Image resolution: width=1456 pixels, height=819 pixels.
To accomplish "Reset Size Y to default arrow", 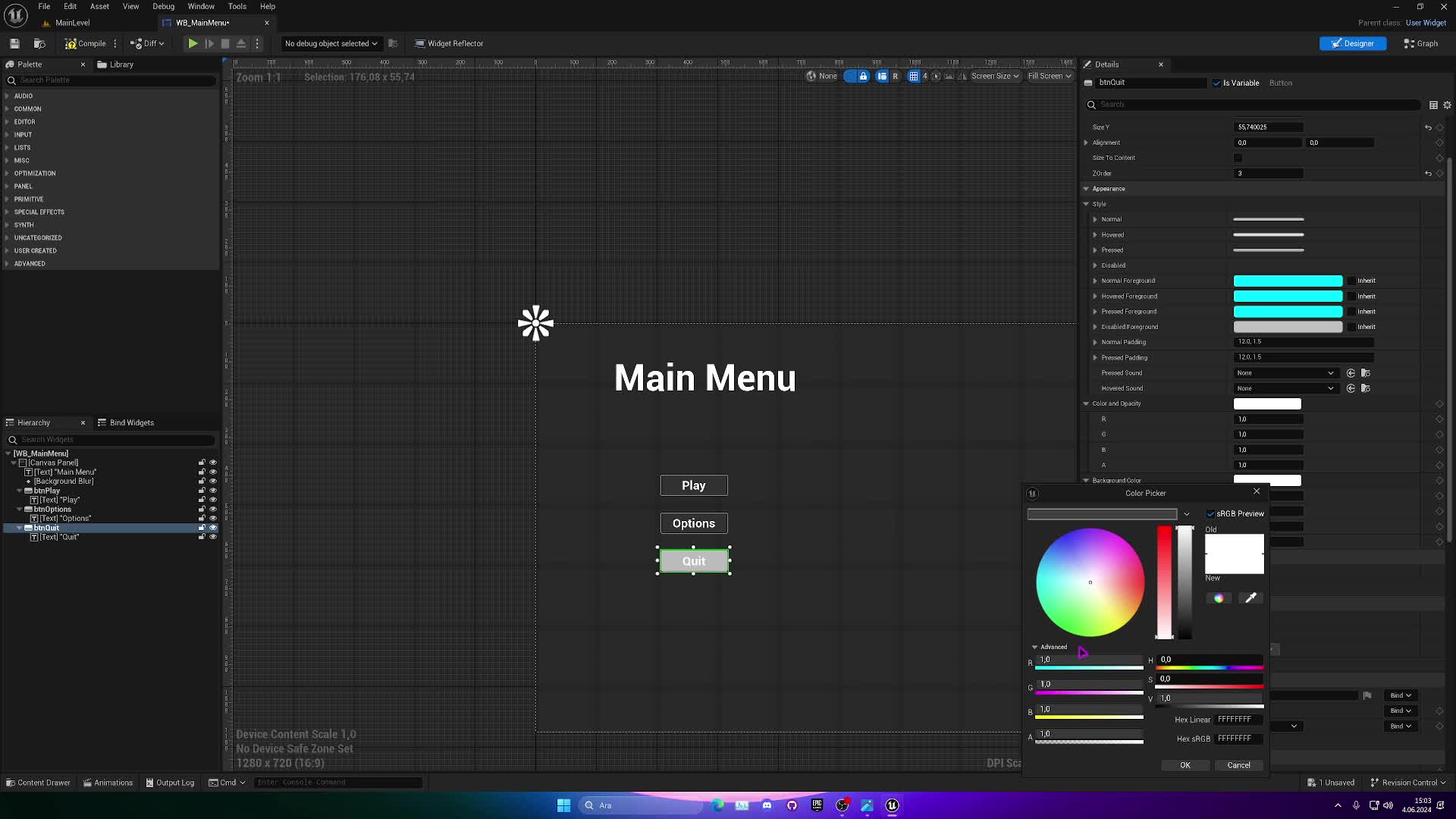I will point(1428,127).
